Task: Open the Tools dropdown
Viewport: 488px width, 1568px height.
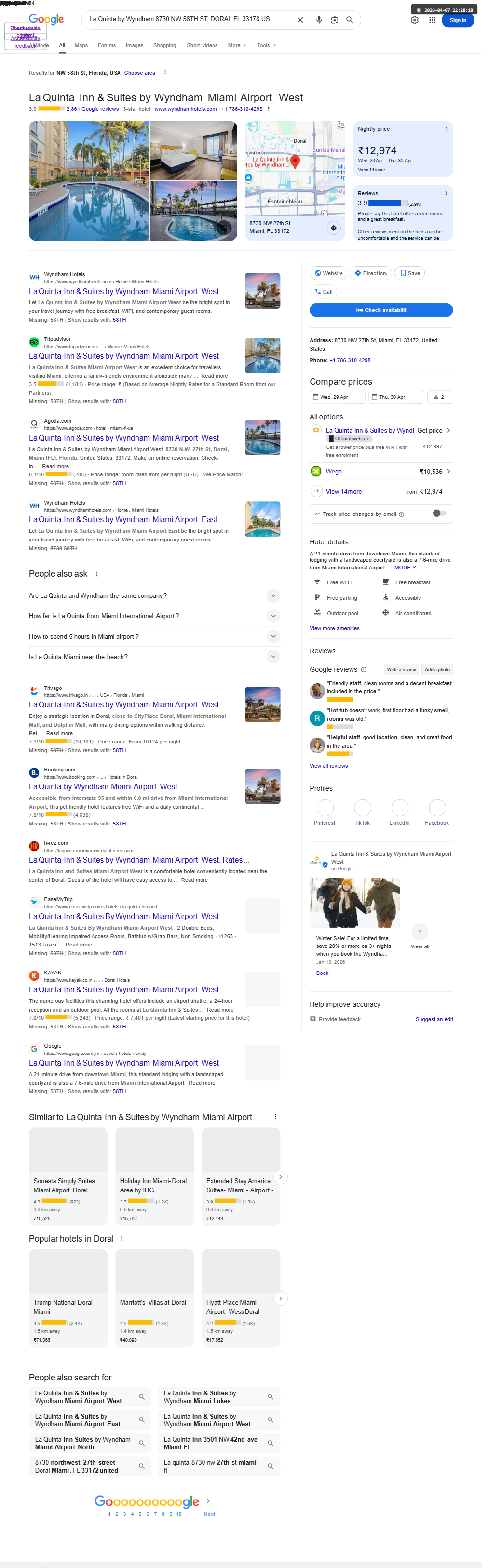Action: click(266, 45)
